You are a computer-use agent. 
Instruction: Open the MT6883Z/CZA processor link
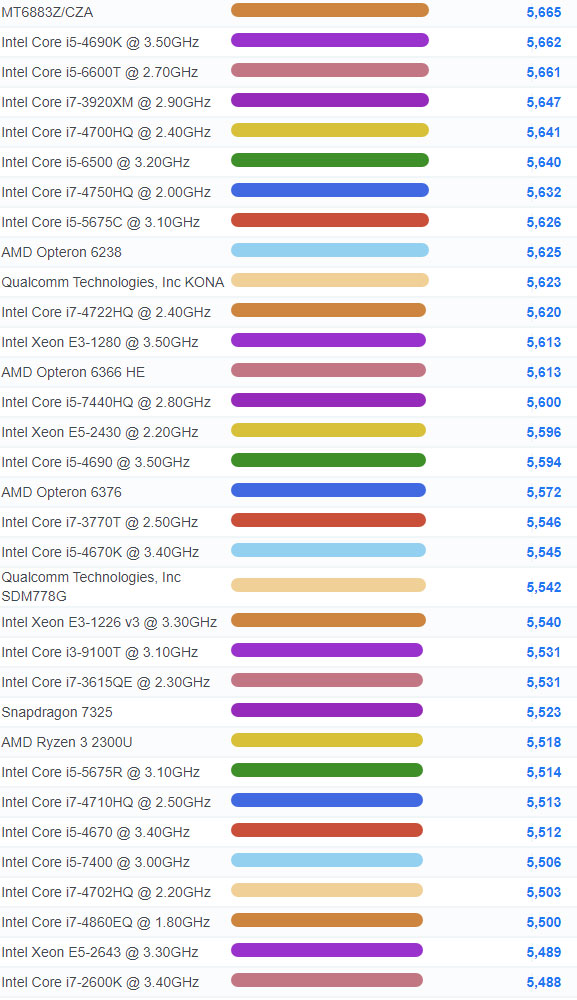click(x=47, y=12)
